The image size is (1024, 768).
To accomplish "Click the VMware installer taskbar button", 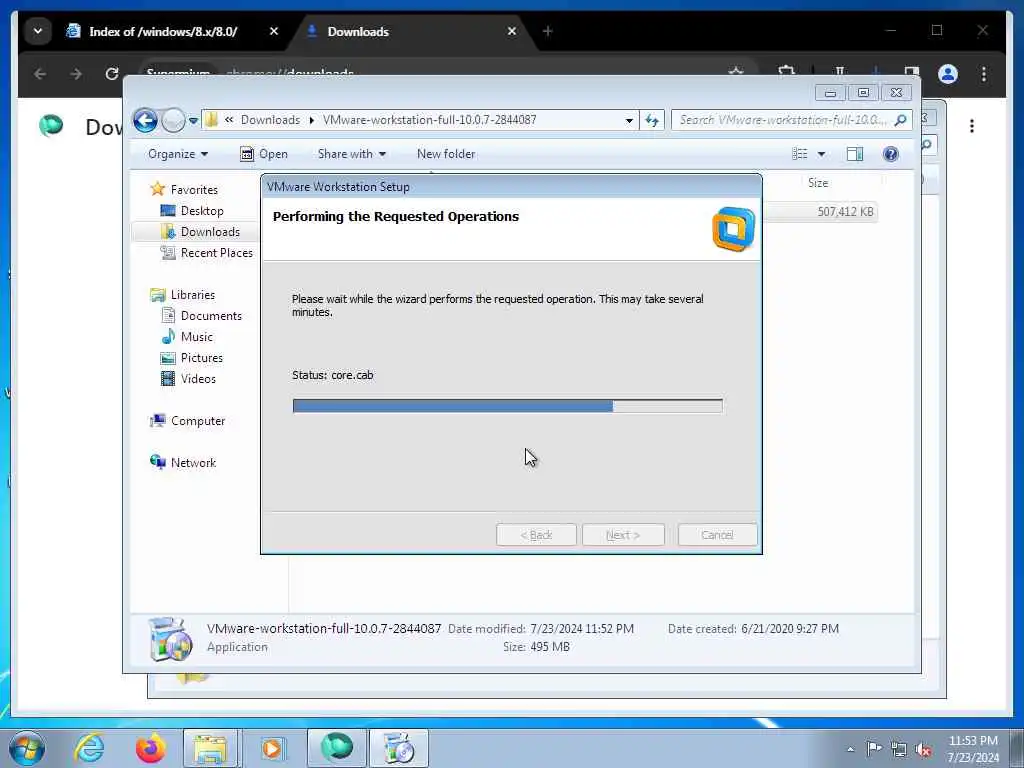I will [398, 748].
